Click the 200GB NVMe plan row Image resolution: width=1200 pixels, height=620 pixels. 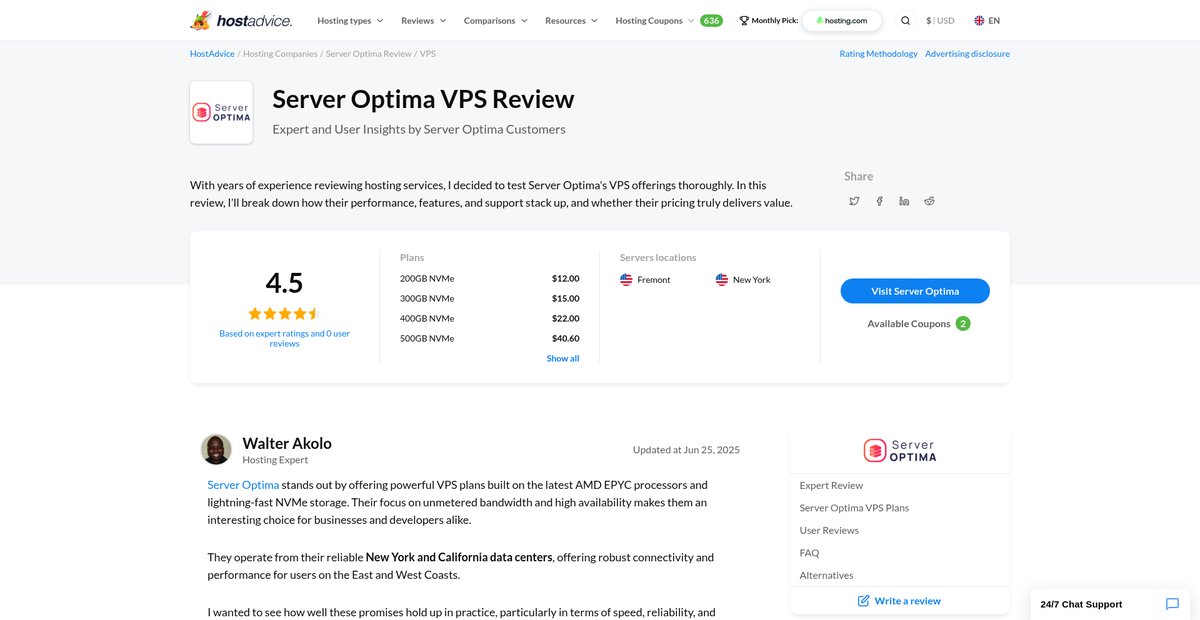pyautogui.click(x=489, y=279)
